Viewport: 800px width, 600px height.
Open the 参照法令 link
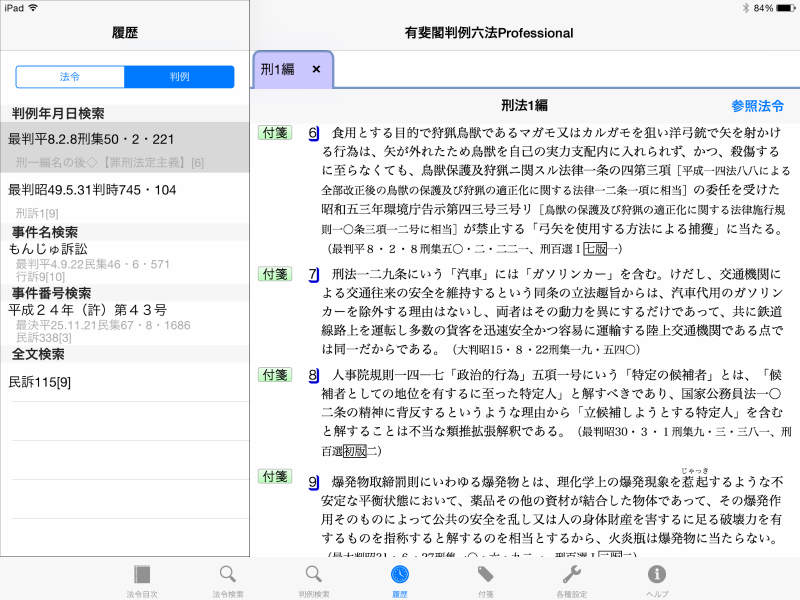click(x=757, y=106)
